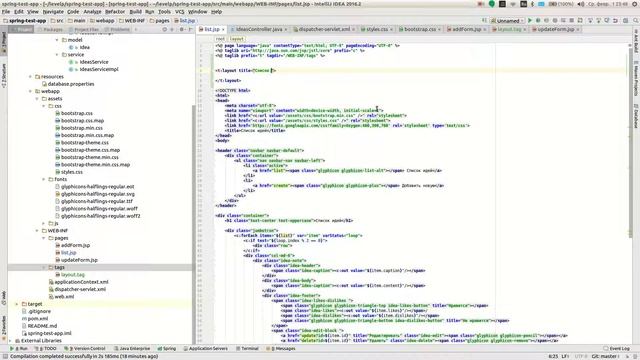Collapse the fonts folder

44,179
